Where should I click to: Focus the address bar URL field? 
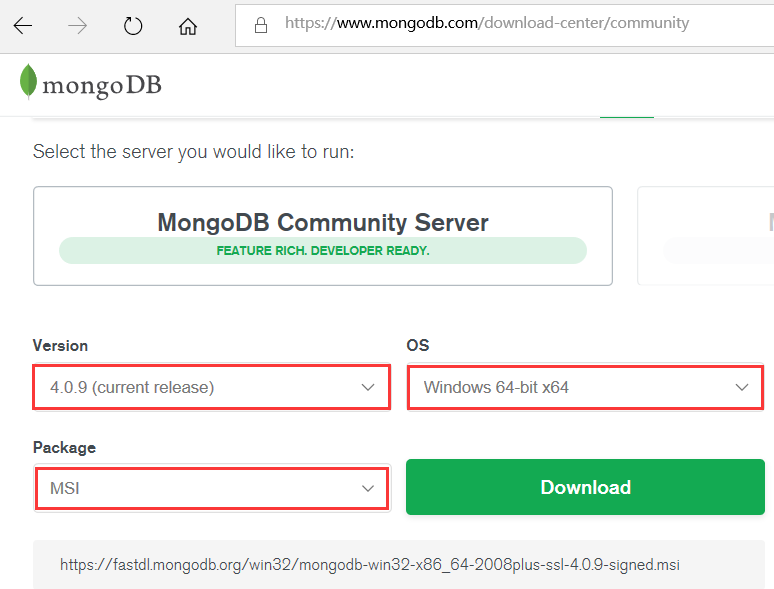(x=504, y=25)
